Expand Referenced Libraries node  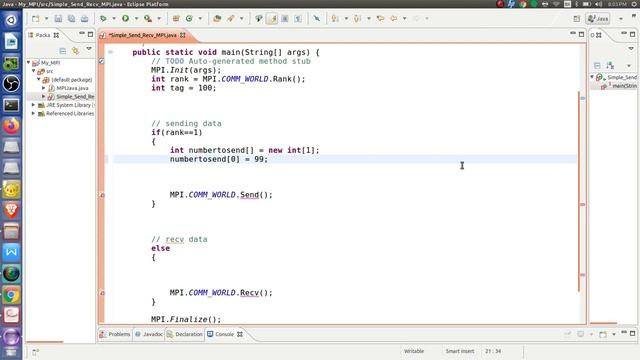pyautogui.click(x=33, y=113)
